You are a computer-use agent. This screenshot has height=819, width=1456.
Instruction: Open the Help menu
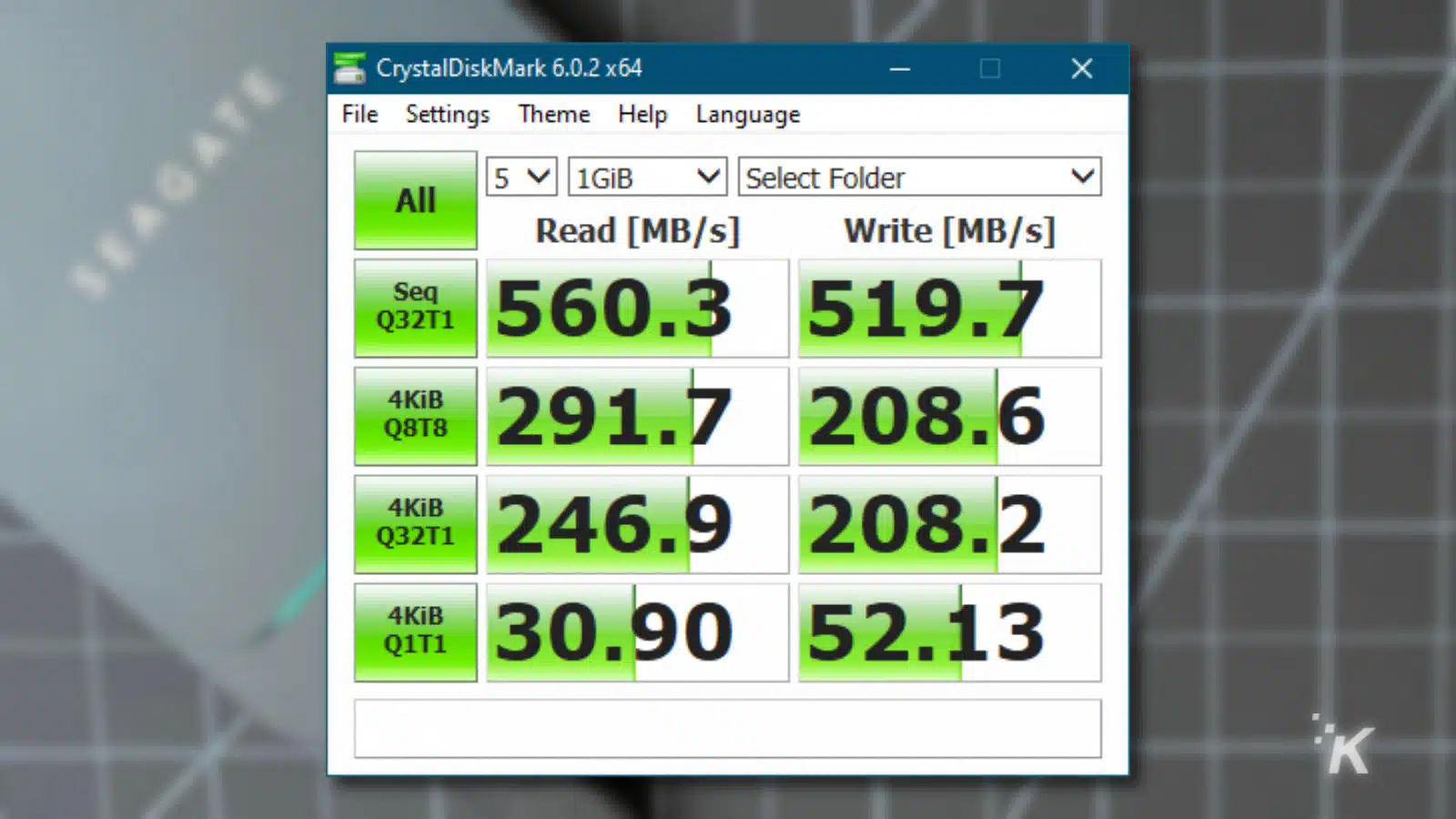click(642, 114)
